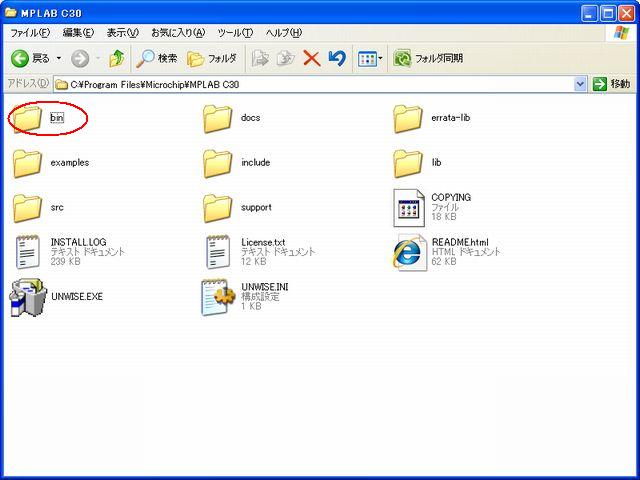The height and width of the screenshot is (480, 640).
Task: Close the MPLAB C30 window
Action: pyautogui.click(x=626, y=14)
